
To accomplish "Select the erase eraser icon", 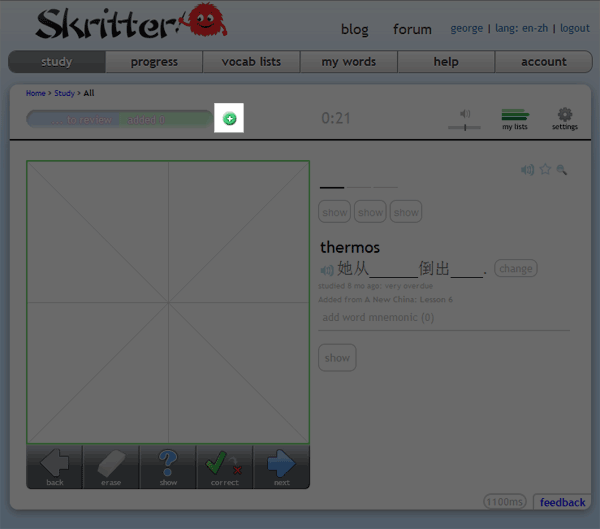I will click(x=110, y=465).
